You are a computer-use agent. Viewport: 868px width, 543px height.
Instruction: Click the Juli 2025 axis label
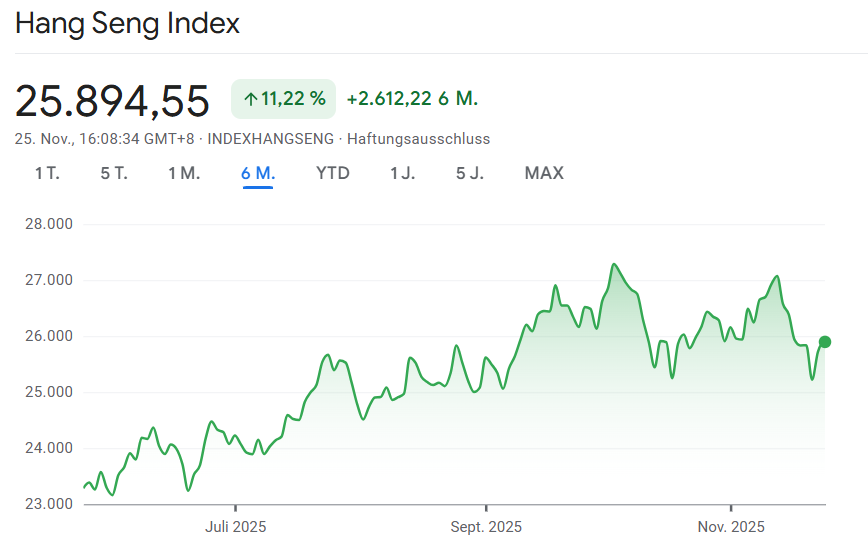click(236, 526)
